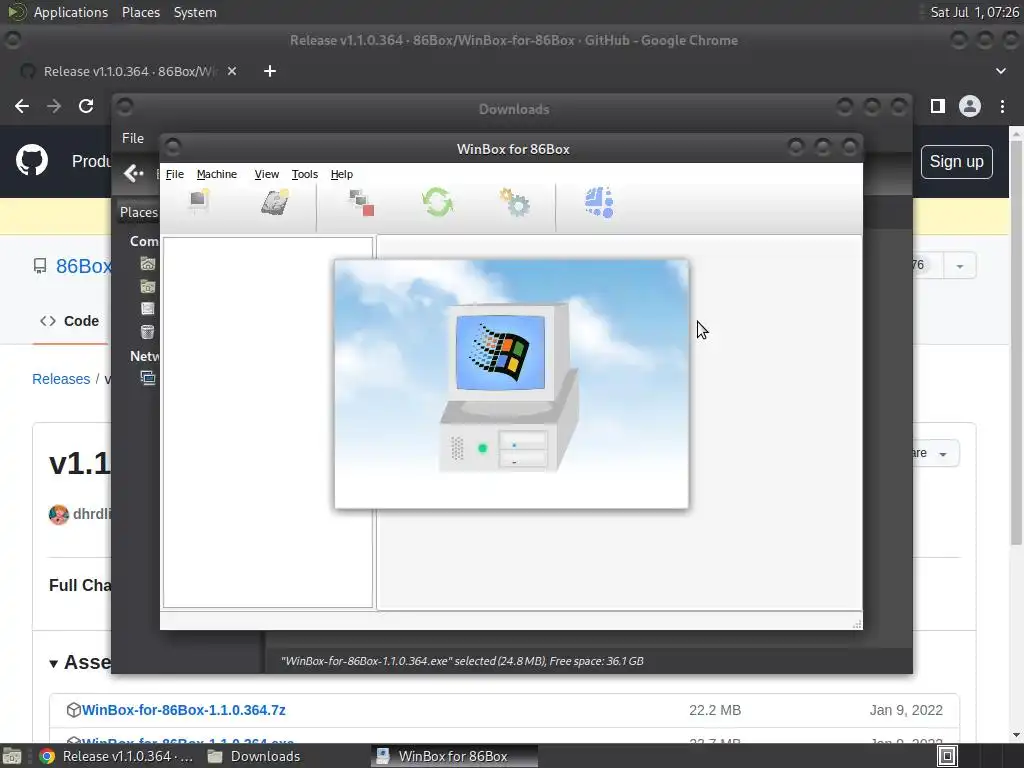
Task: Select File System icon in Downloads sidebar
Action: tap(148, 309)
